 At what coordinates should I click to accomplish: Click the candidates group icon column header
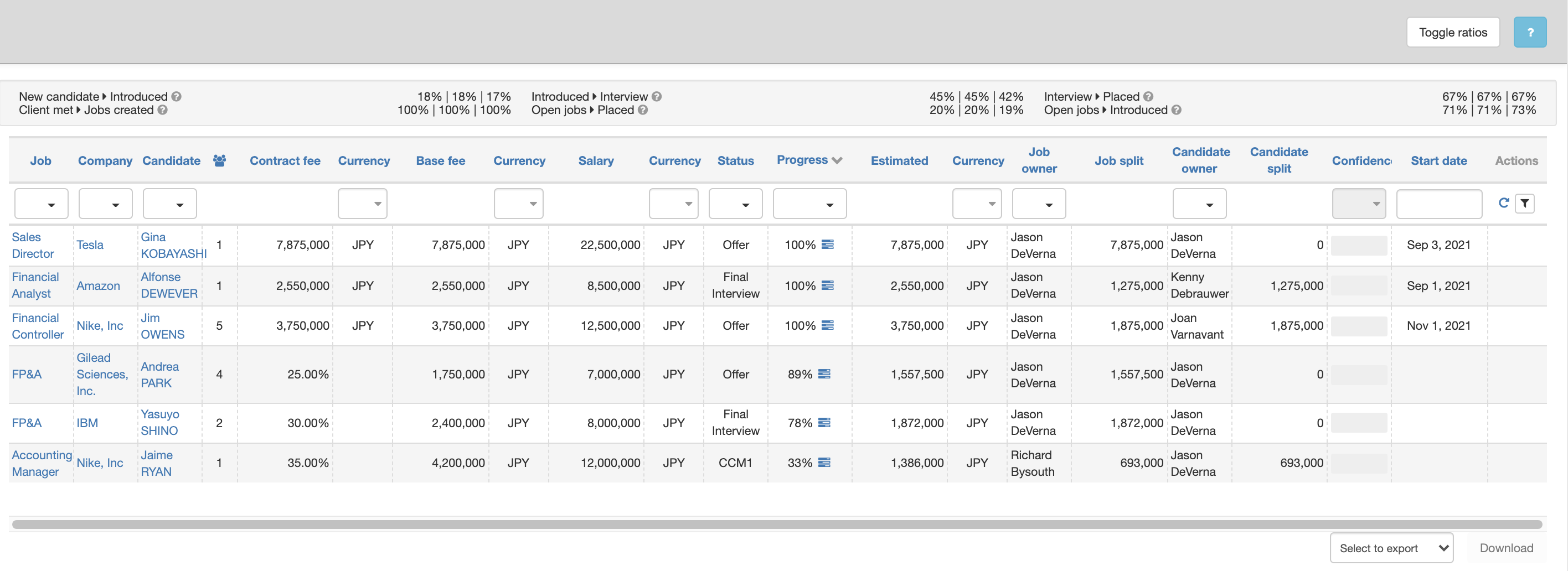tap(220, 160)
